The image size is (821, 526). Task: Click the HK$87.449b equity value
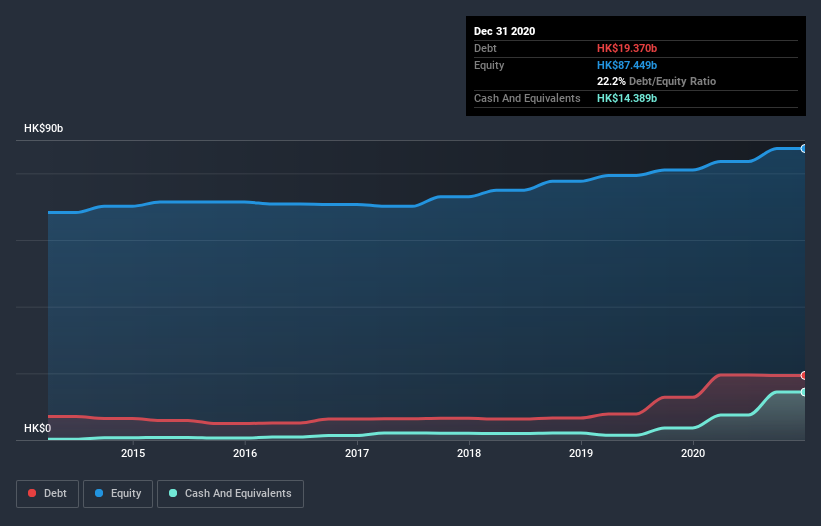627,65
